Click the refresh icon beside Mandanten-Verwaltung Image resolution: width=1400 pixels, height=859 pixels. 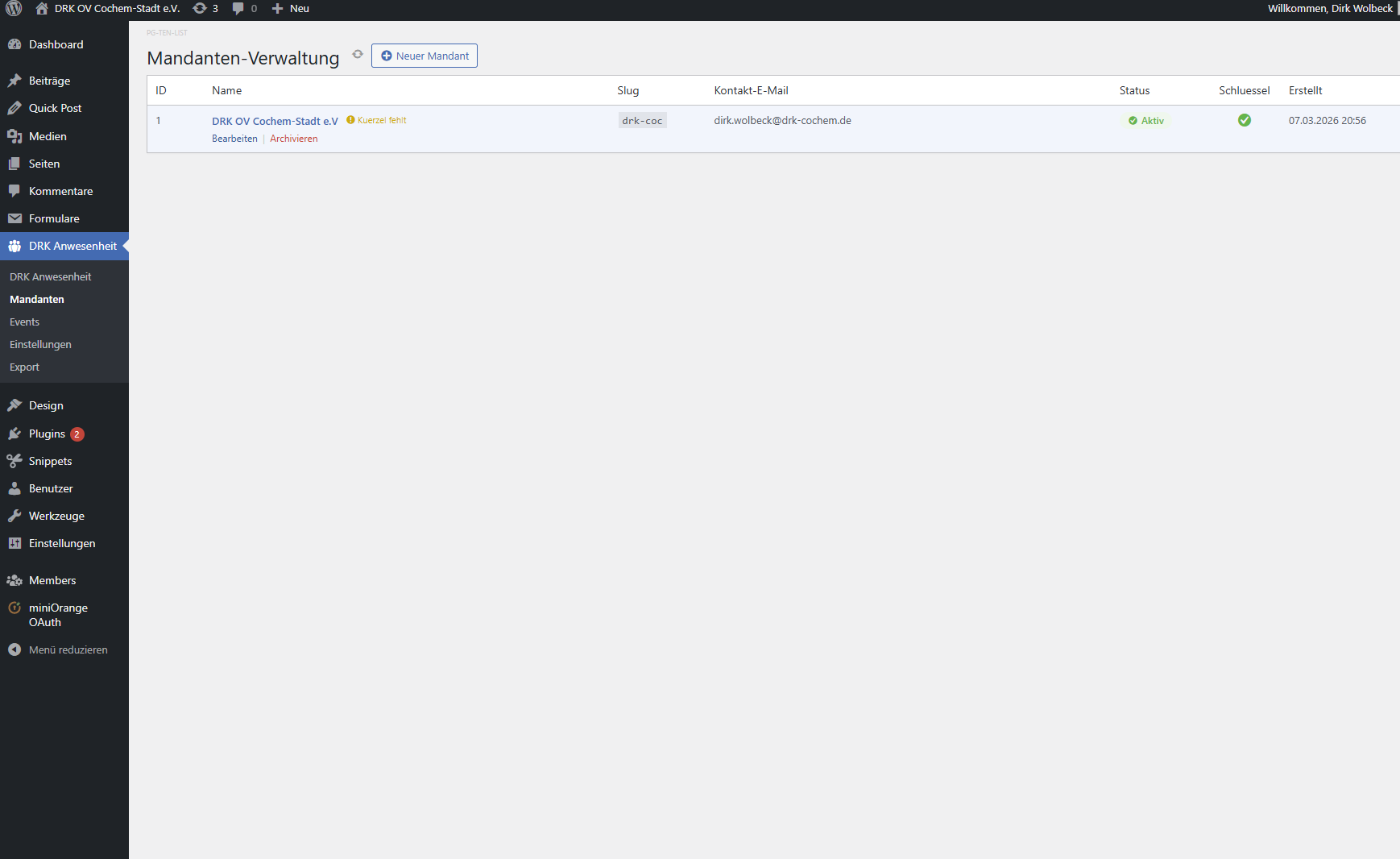click(x=358, y=54)
